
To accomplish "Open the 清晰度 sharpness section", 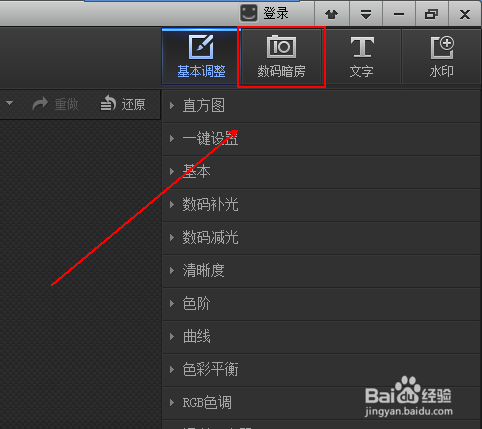I will pyautogui.click(x=321, y=271).
